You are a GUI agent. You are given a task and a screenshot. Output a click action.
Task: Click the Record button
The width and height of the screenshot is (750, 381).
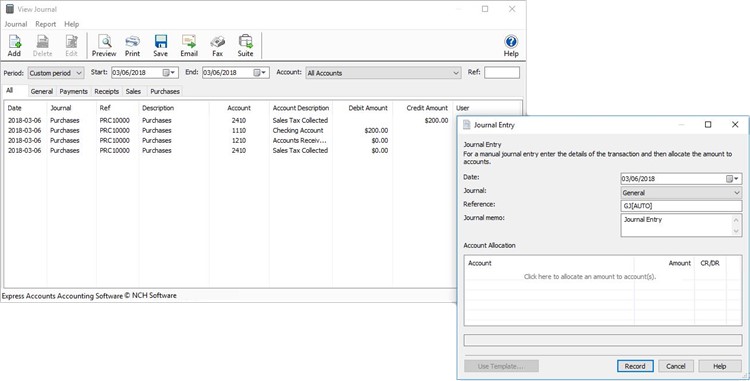[635, 366]
